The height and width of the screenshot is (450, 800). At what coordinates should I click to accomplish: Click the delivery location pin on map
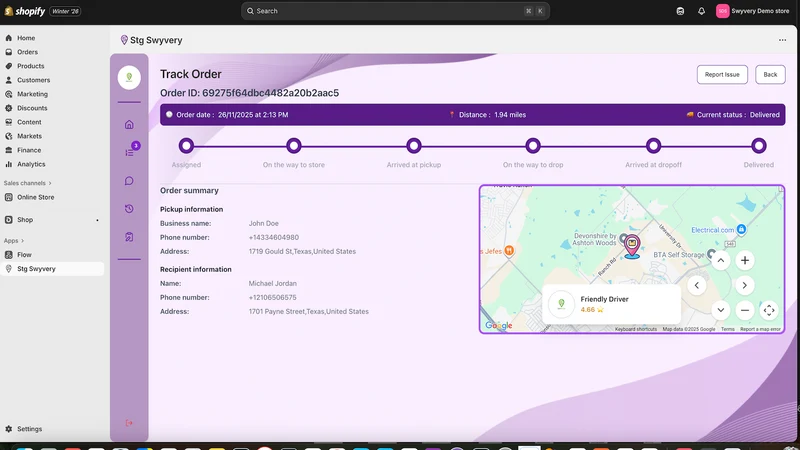pyautogui.click(x=632, y=246)
